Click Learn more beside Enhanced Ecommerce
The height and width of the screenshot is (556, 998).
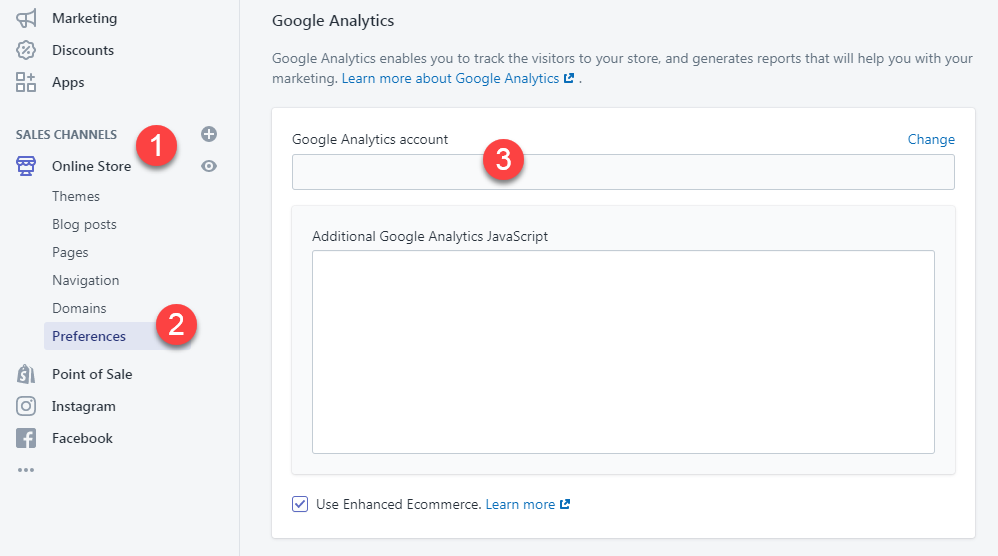point(520,504)
